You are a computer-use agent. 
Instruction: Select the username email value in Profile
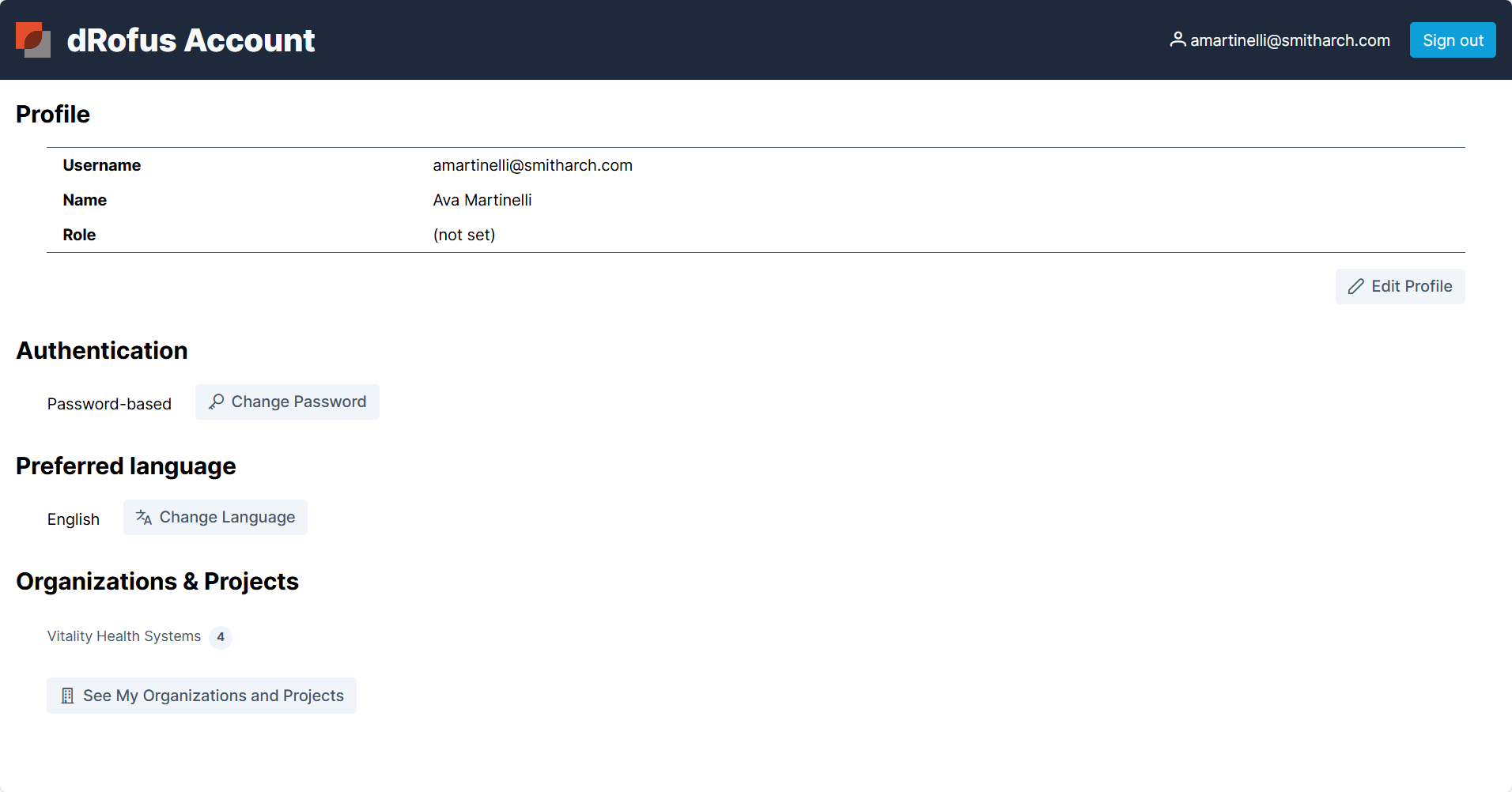point(532,165)
